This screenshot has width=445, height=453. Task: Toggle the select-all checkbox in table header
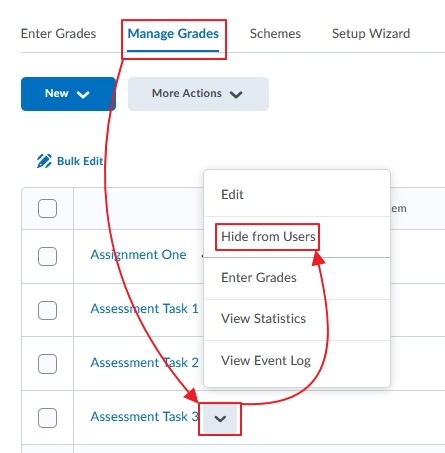tap(47, 208)
